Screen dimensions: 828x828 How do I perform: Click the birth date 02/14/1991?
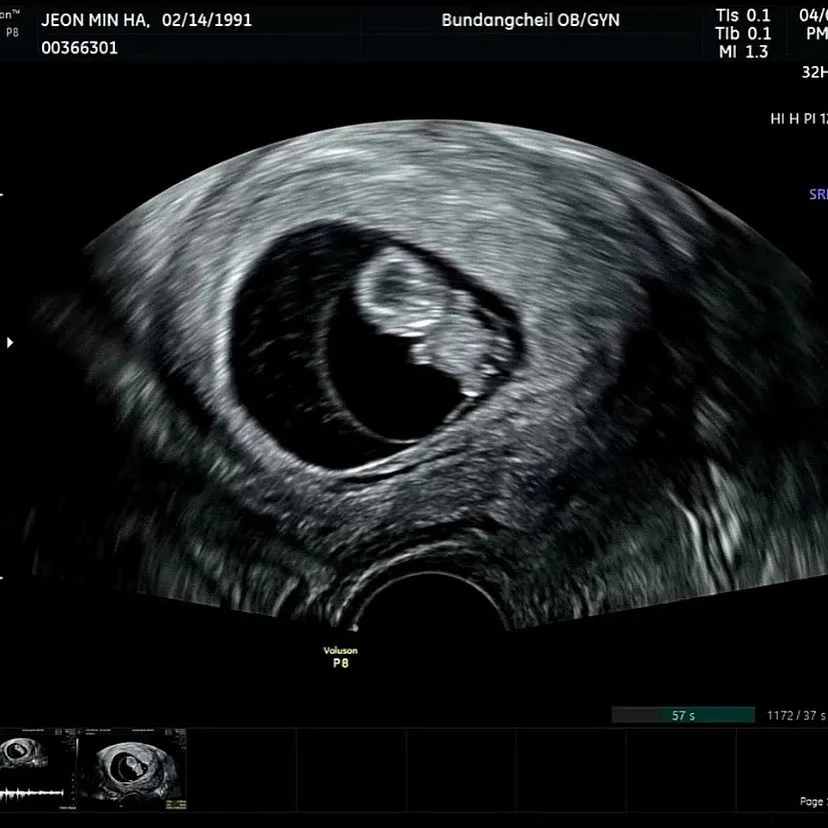pyautogui.click(x=206, y=20)
